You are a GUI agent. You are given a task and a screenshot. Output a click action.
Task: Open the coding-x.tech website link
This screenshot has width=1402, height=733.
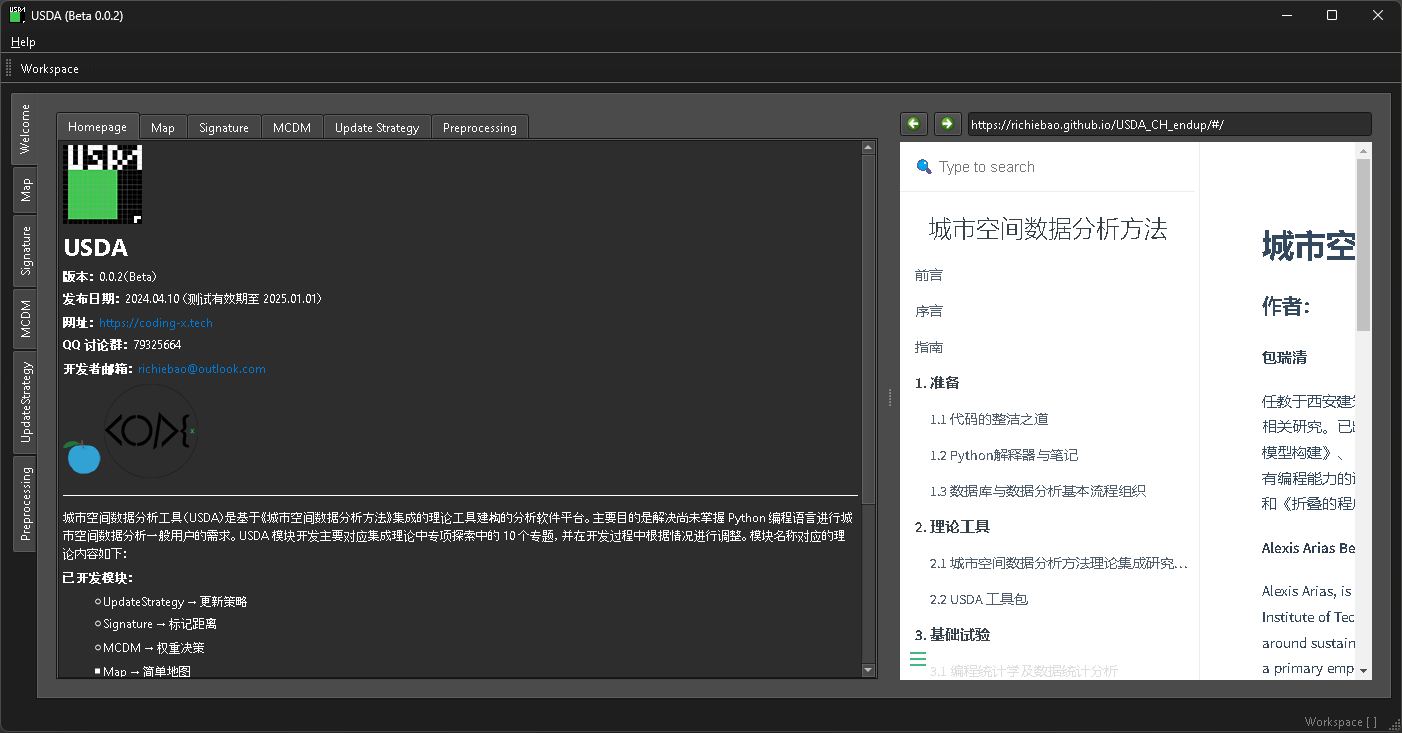click(156, 323)
